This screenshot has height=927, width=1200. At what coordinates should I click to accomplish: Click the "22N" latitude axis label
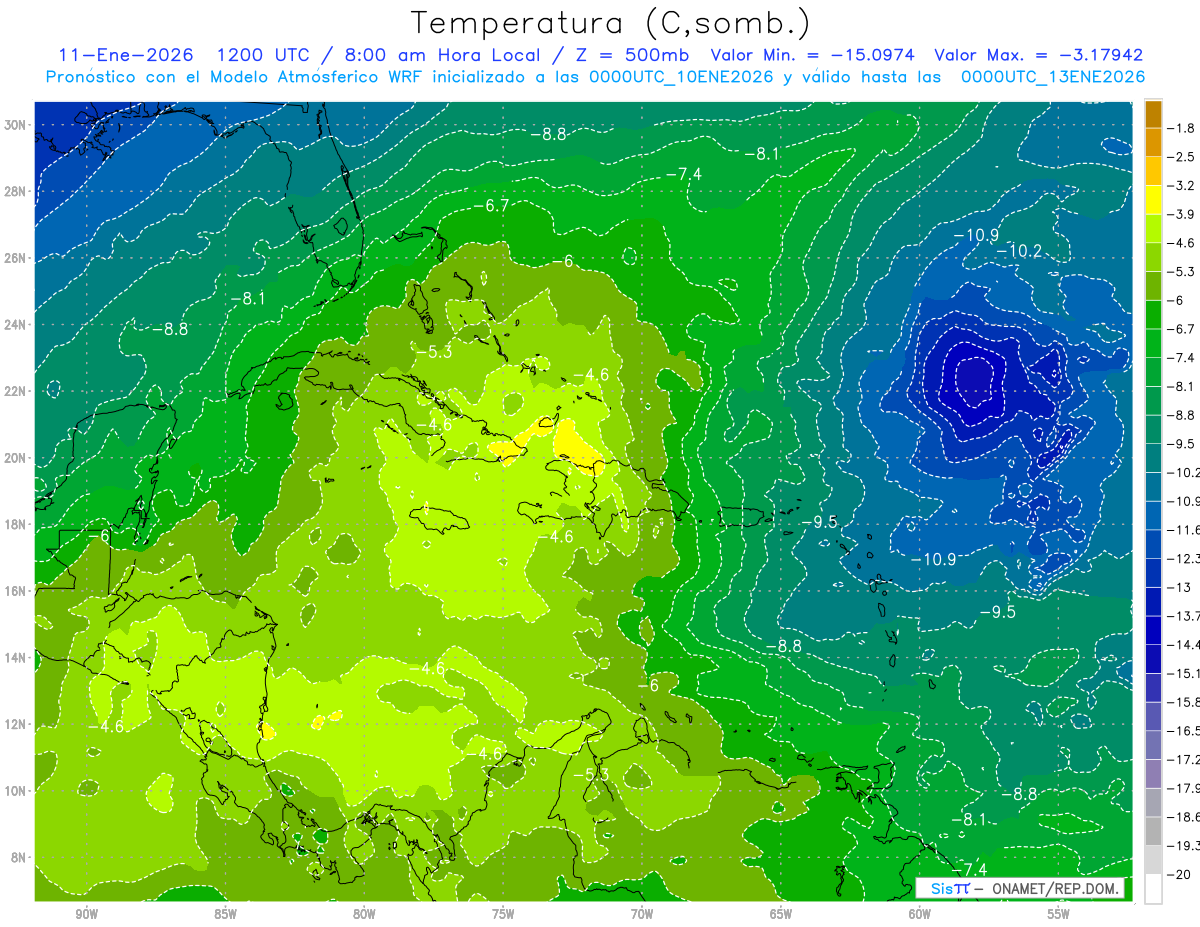coord(16,391)
